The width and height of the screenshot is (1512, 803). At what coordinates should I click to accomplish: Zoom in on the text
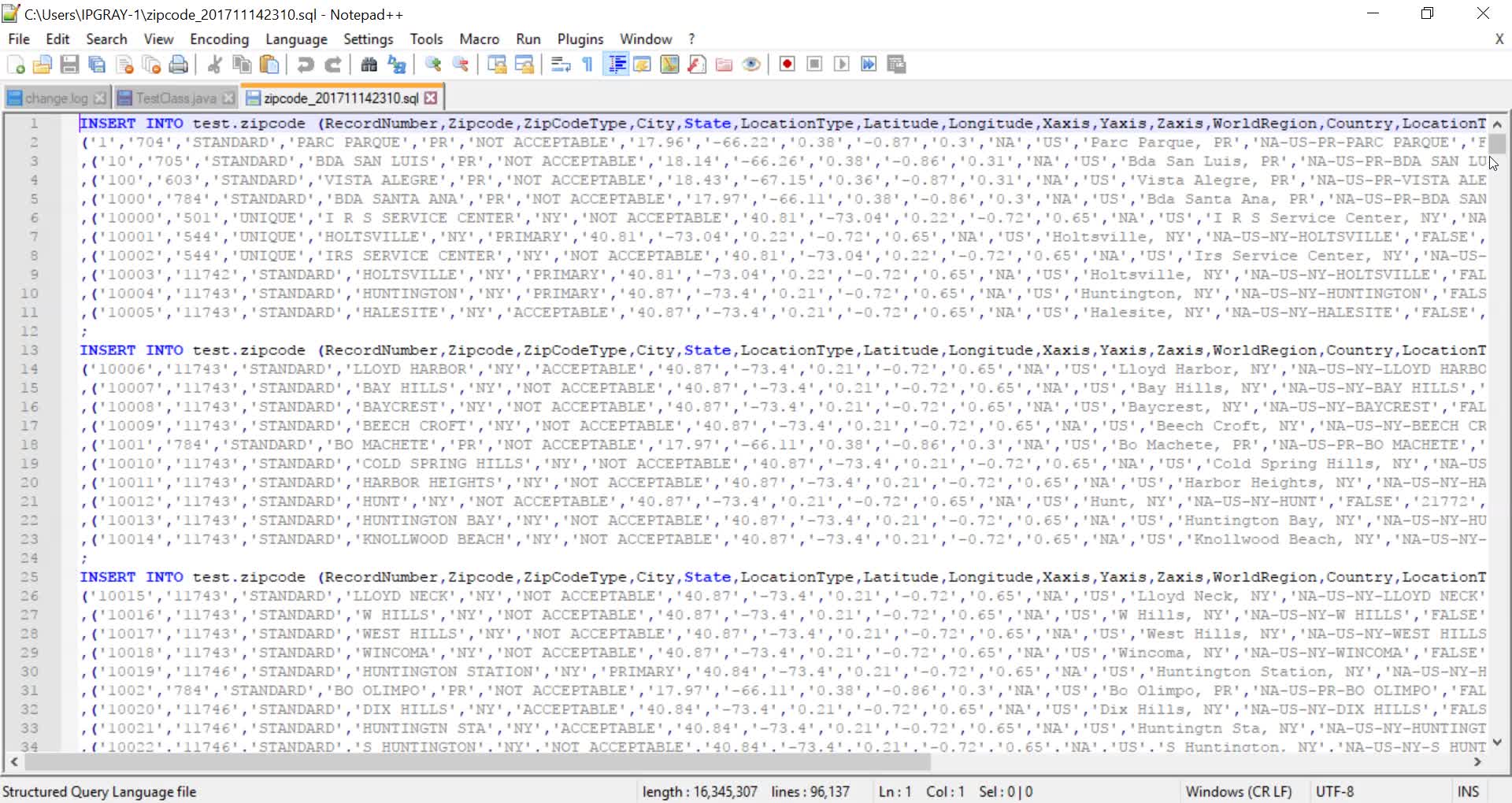pyautogui.click(x=432, y=64)
